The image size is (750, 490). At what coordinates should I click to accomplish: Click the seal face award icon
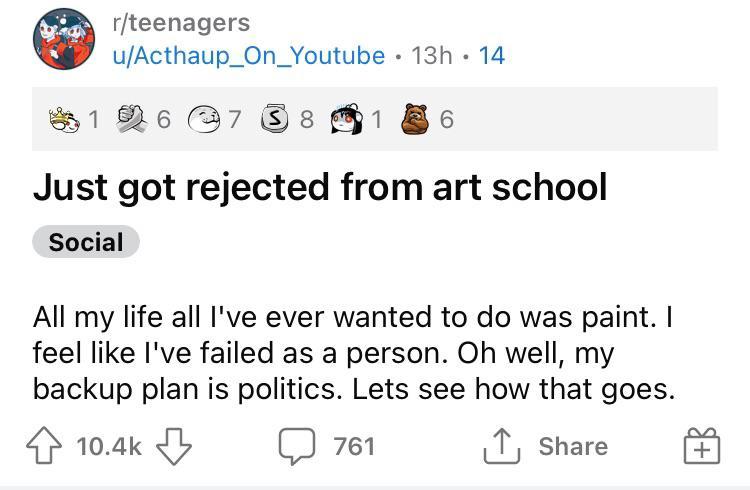pos(205,120)
